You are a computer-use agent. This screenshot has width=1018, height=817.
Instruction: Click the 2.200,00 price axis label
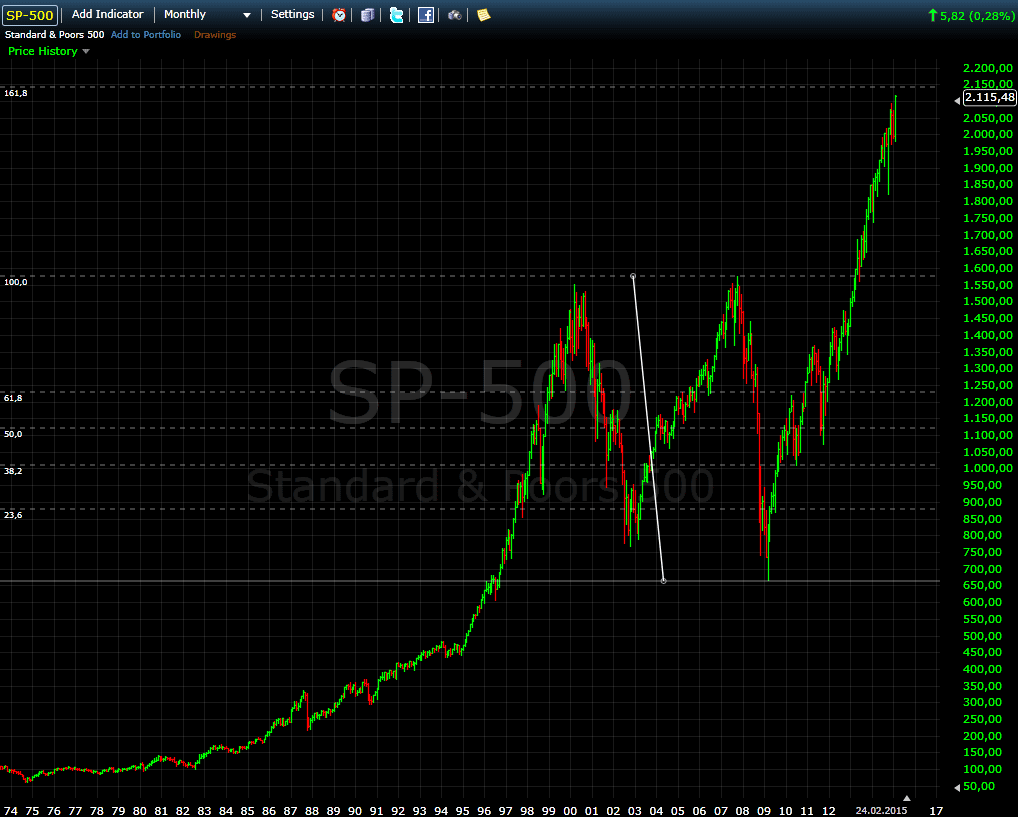pyautogui.click(x=987, y=68)
